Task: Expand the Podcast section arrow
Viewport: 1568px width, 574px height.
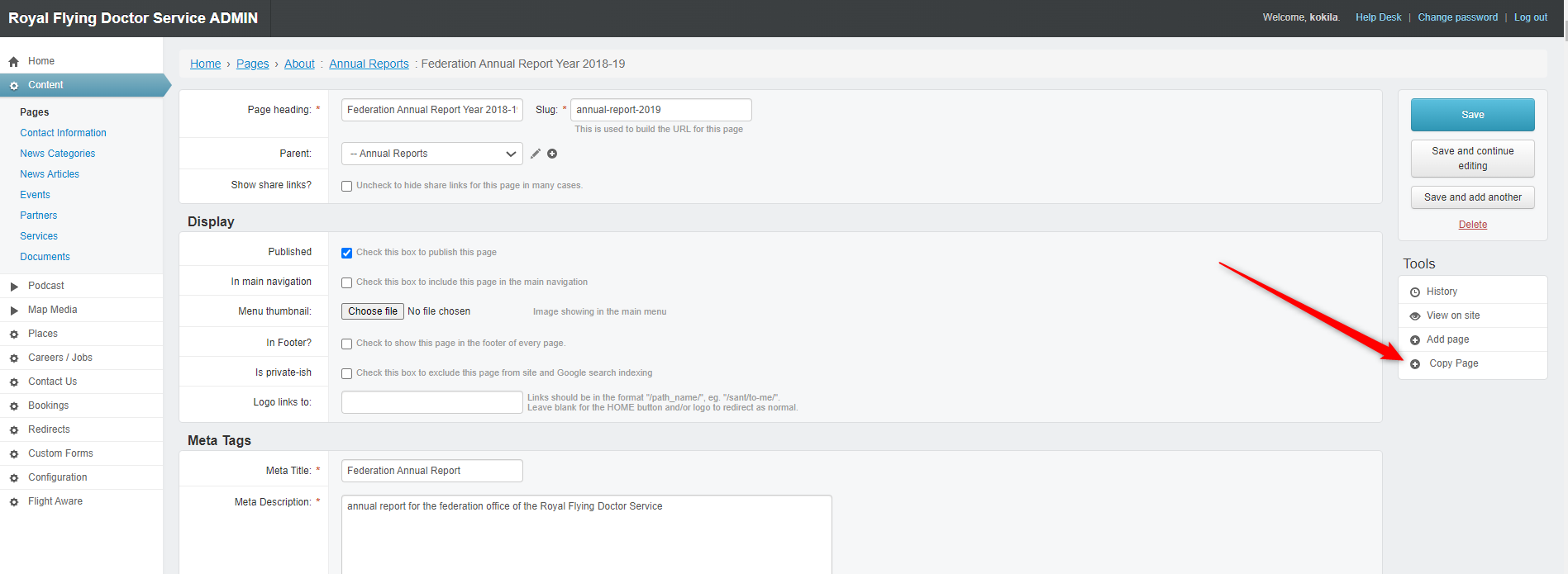Action: tap(14, 287)
